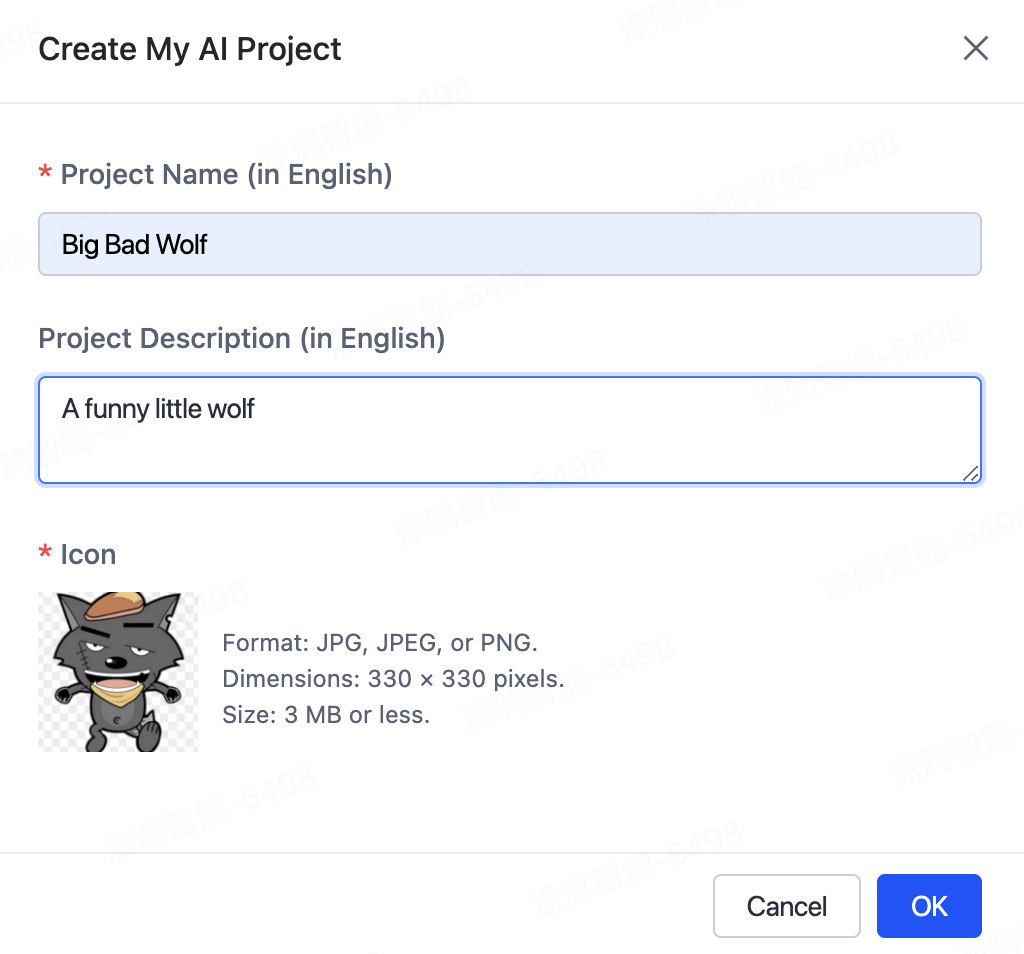Click the word "Wolf" in Project Name field
1024x954 pixels.
[x=181, y=244]
